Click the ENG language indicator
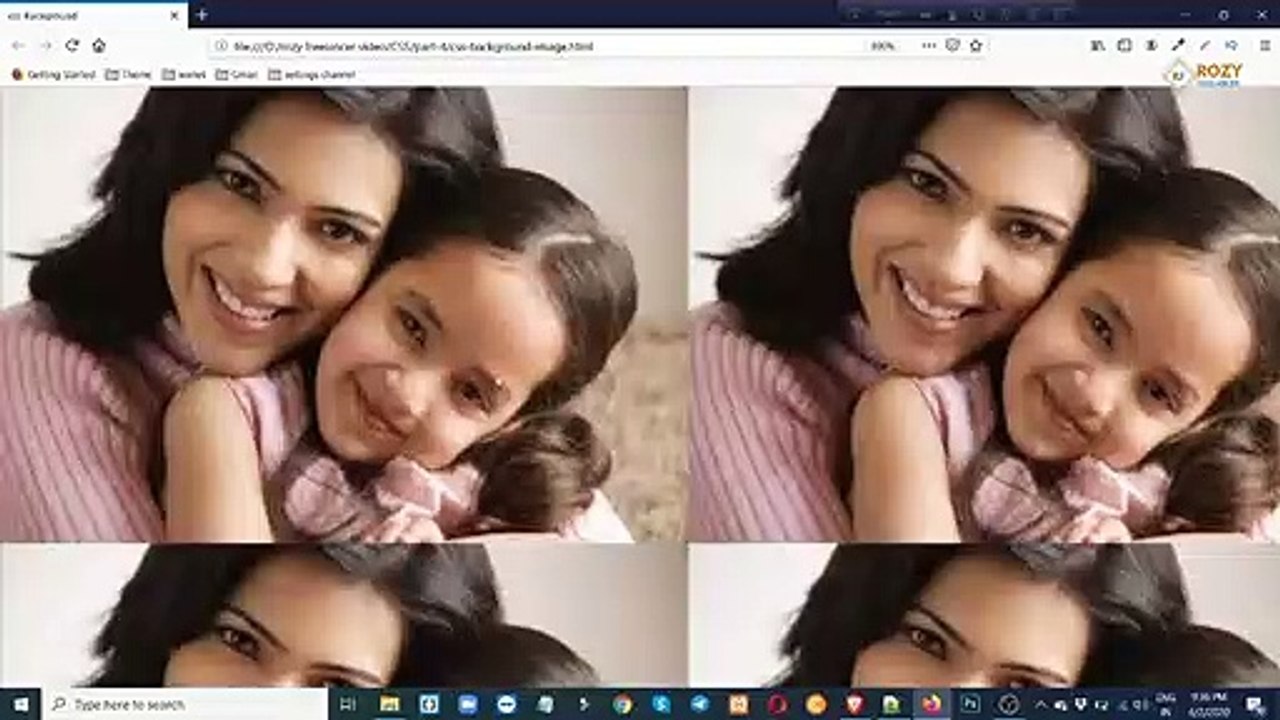Viewport: 1280px width, 720px height. [x=1166, y=704]
